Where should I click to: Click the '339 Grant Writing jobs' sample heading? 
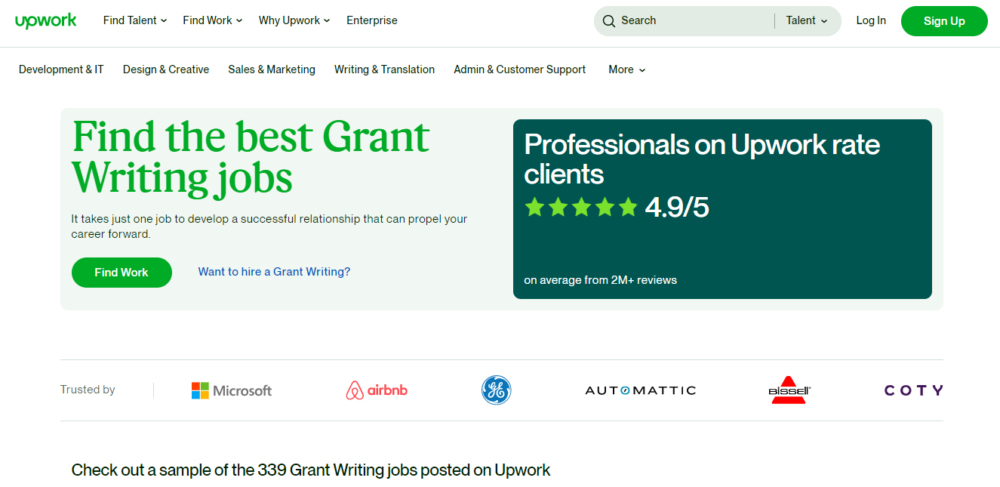click(x=311, y=470)
